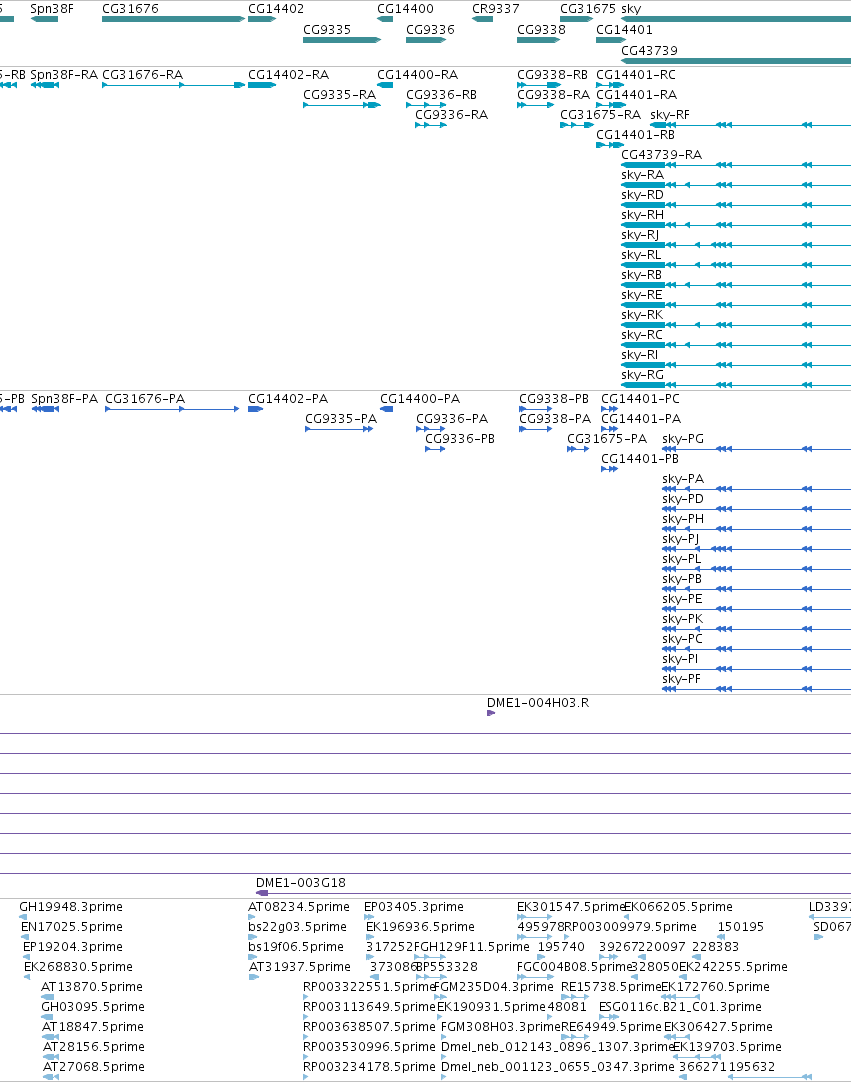The height and width of the screenshot is (1082, 851).
Task: Click EST AT31937.5prime
Action: (x=300, y=967)
